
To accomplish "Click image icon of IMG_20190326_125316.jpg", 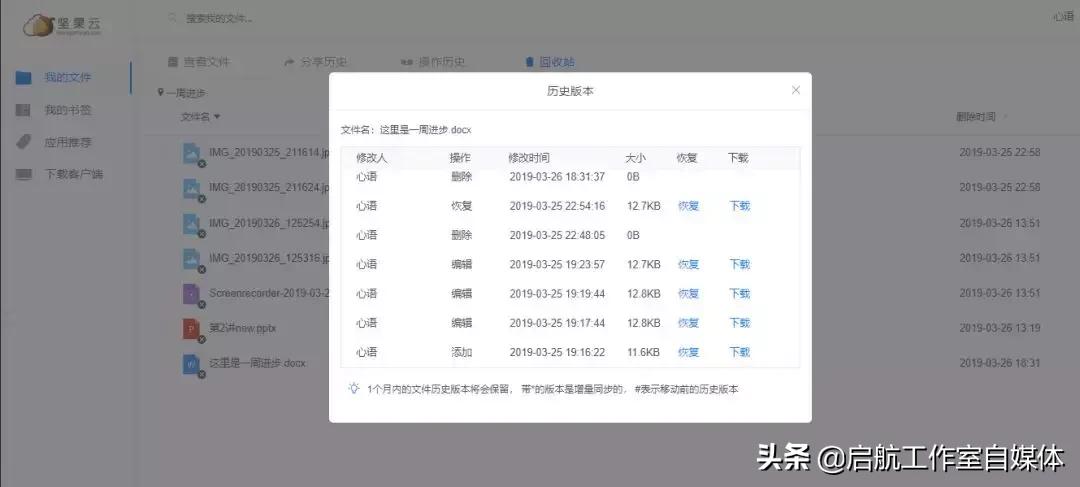I will coord(191,258).
